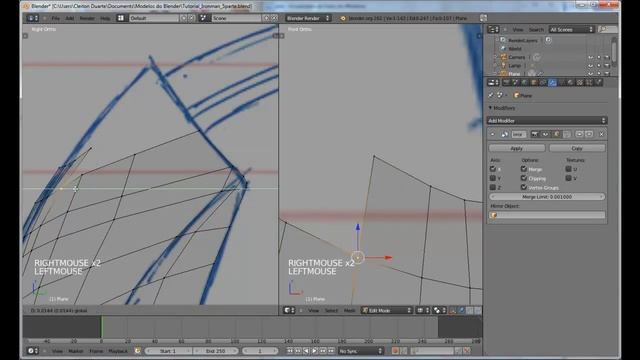
Task: Select Lamp in the outliner
Action: click(514, 65)
